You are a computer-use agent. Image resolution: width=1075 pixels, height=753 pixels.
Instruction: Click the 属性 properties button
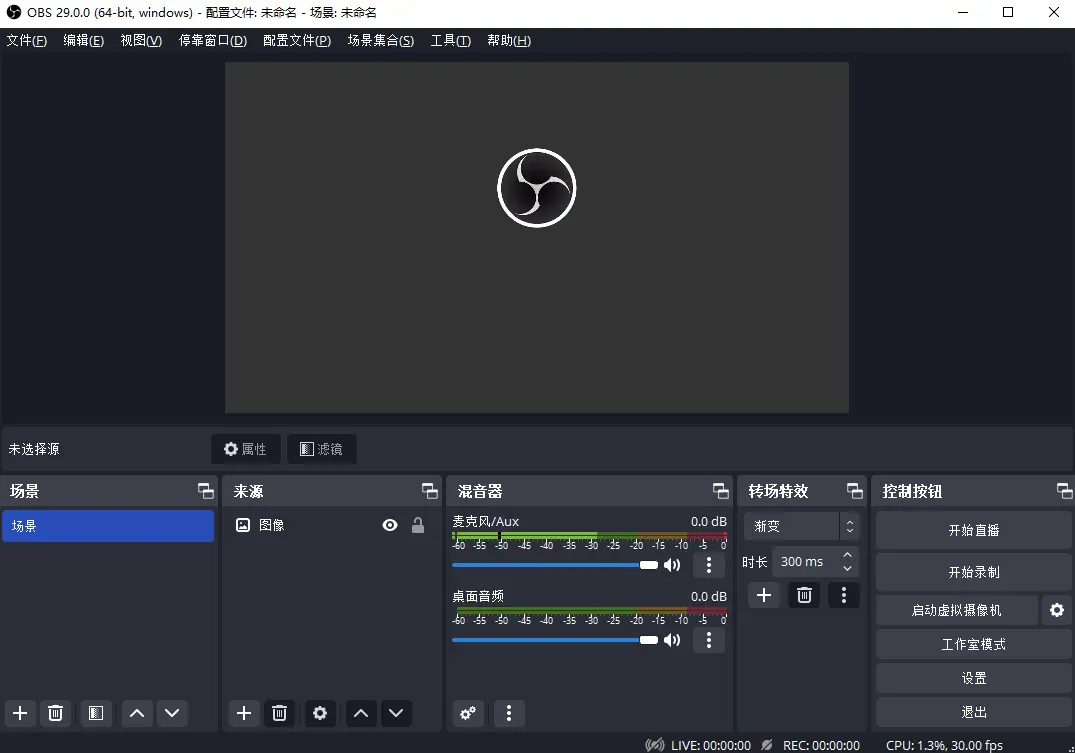pyautogui.click(x=245, y=449)
